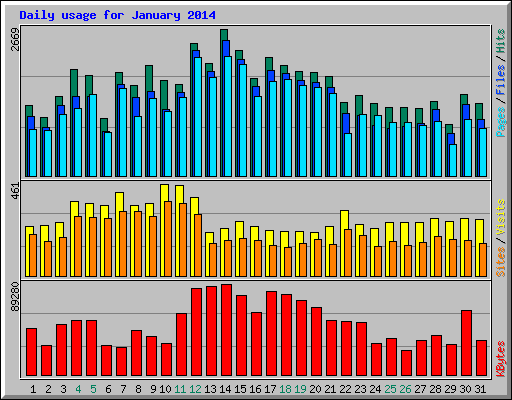
Task: Click the red KBytes bar for day 17
Action: pos(271,334)
